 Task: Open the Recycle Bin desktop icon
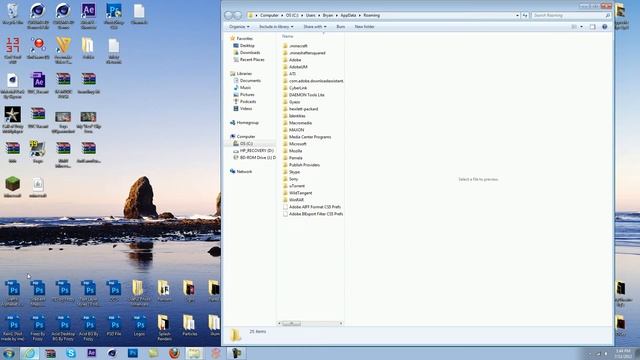pos(12,14)
